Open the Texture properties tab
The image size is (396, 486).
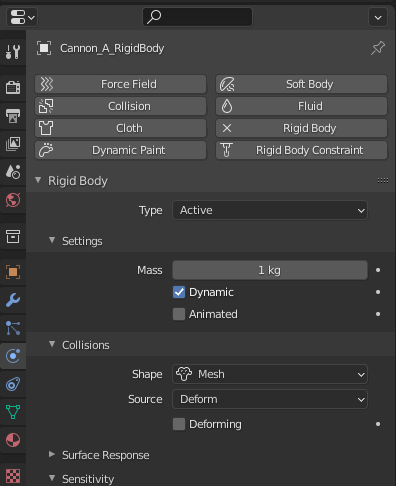click(x=13, y=476)
